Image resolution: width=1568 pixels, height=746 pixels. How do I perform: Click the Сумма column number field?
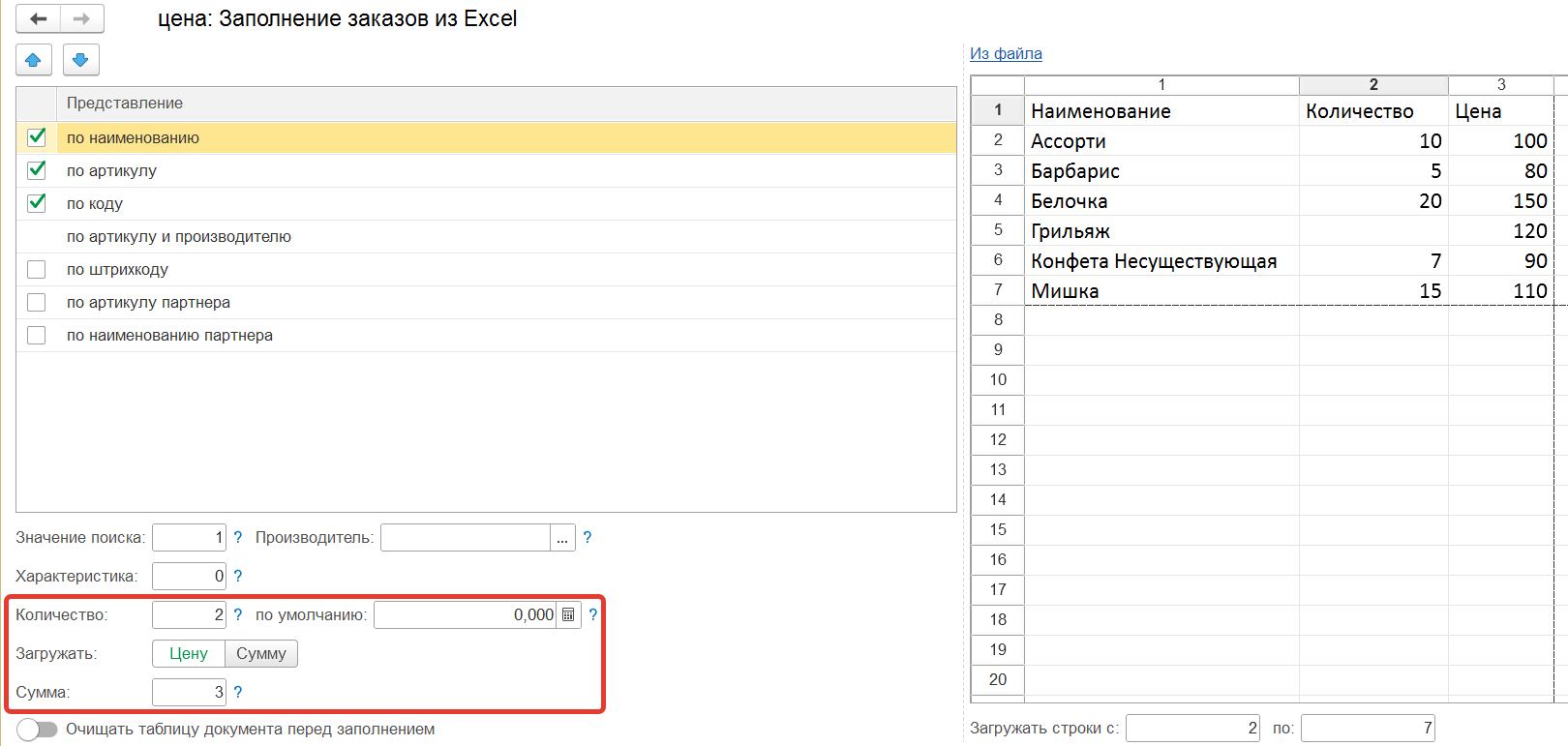point(189,693)
